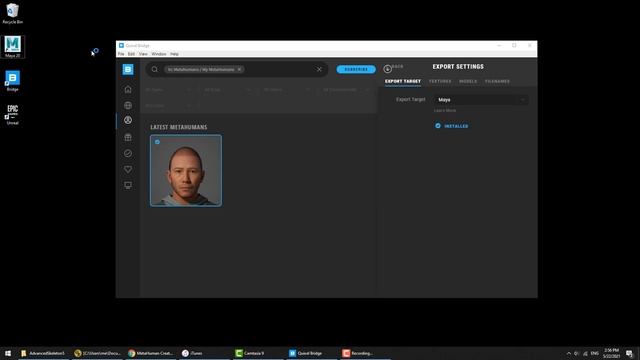The image size is (640, 360).
Task: Open the taskbar clock and date
Action: click(612, 353)
